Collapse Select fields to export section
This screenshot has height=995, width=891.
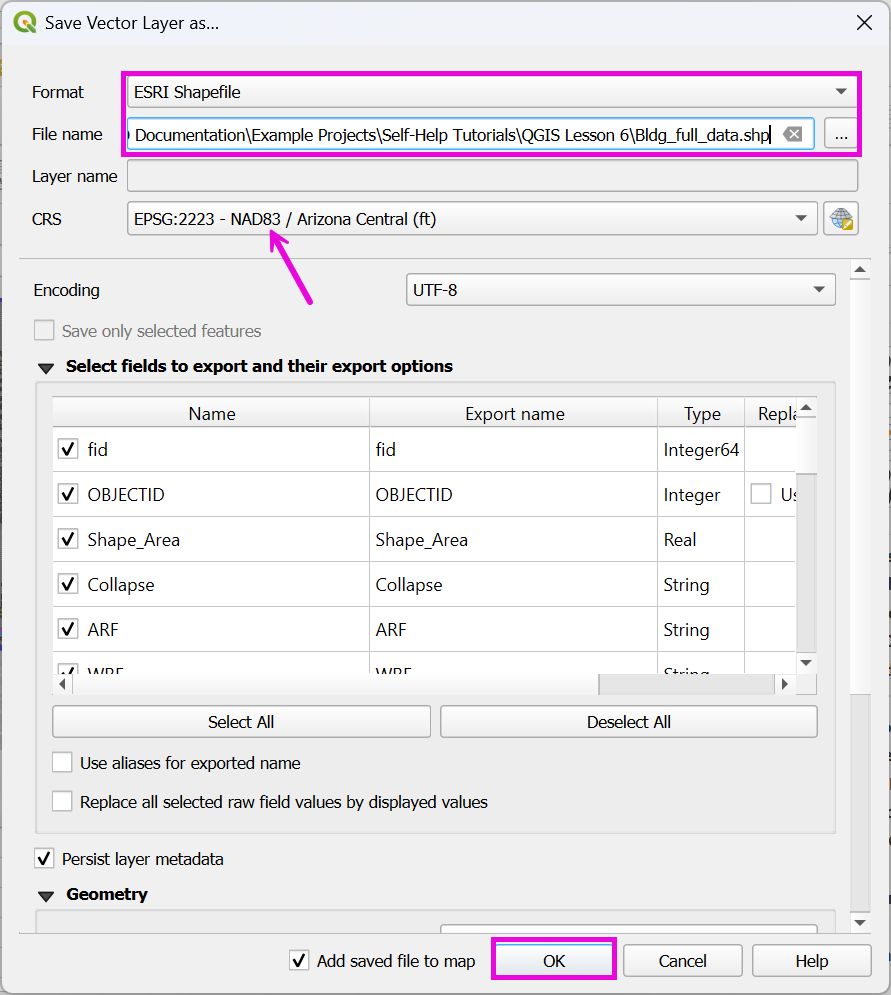46,367
